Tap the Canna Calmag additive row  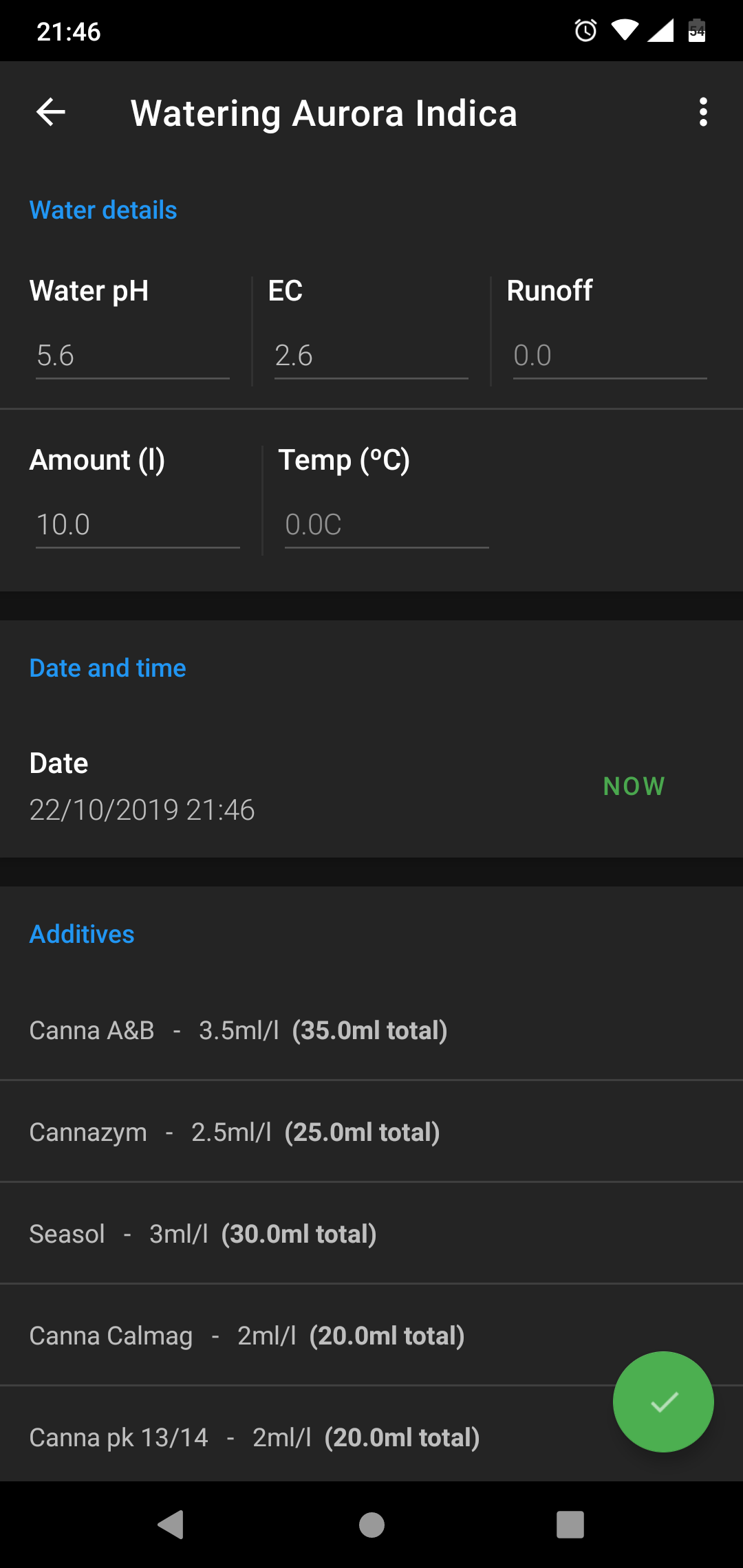(x=246, y=1336)
